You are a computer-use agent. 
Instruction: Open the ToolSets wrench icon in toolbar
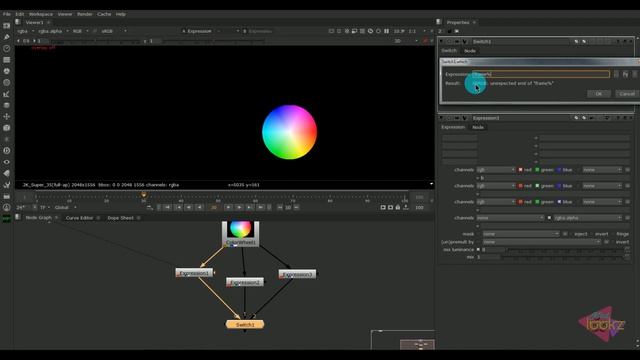click(x=7, y=185)
